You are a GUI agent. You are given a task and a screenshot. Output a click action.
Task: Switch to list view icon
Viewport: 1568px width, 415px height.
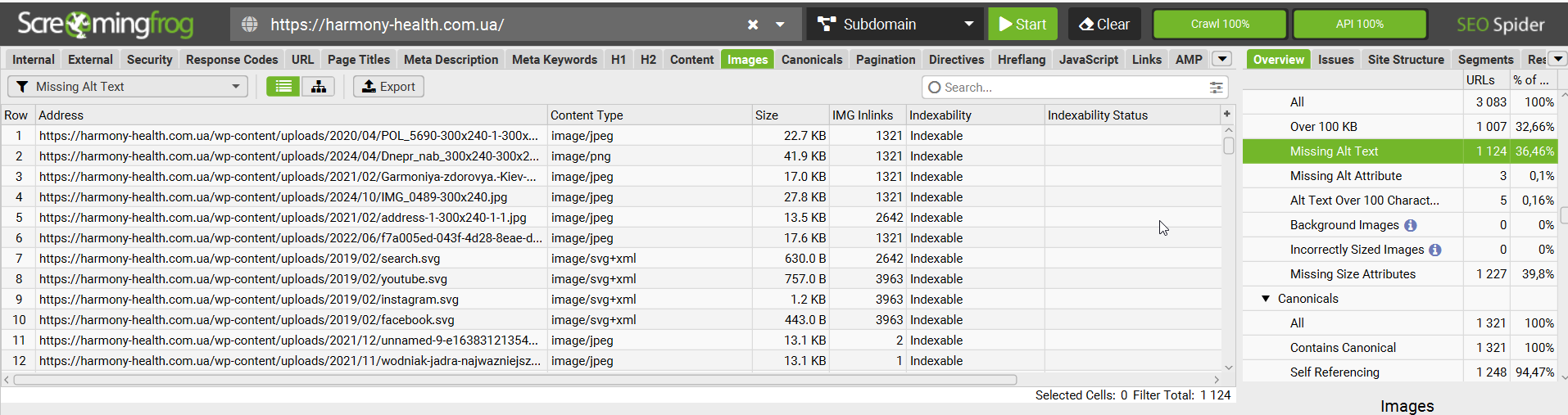(283, 86)
